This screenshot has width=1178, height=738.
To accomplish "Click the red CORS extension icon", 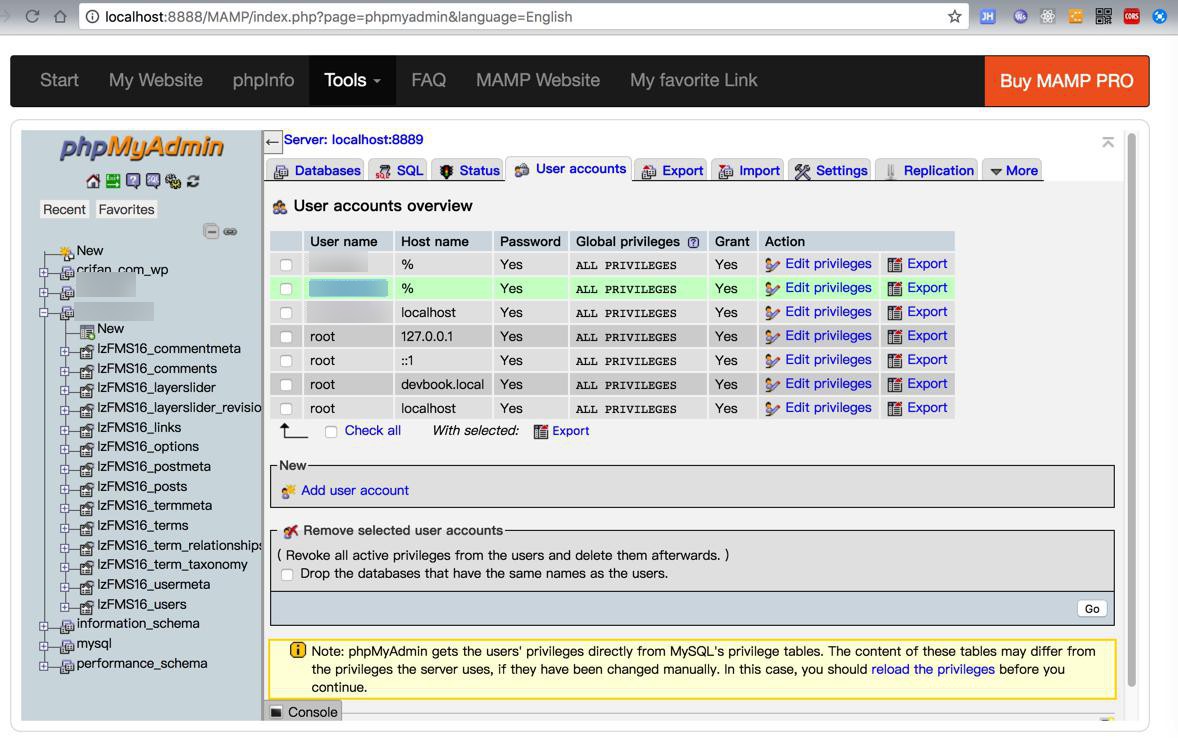I will click(x=1131, y=16).
